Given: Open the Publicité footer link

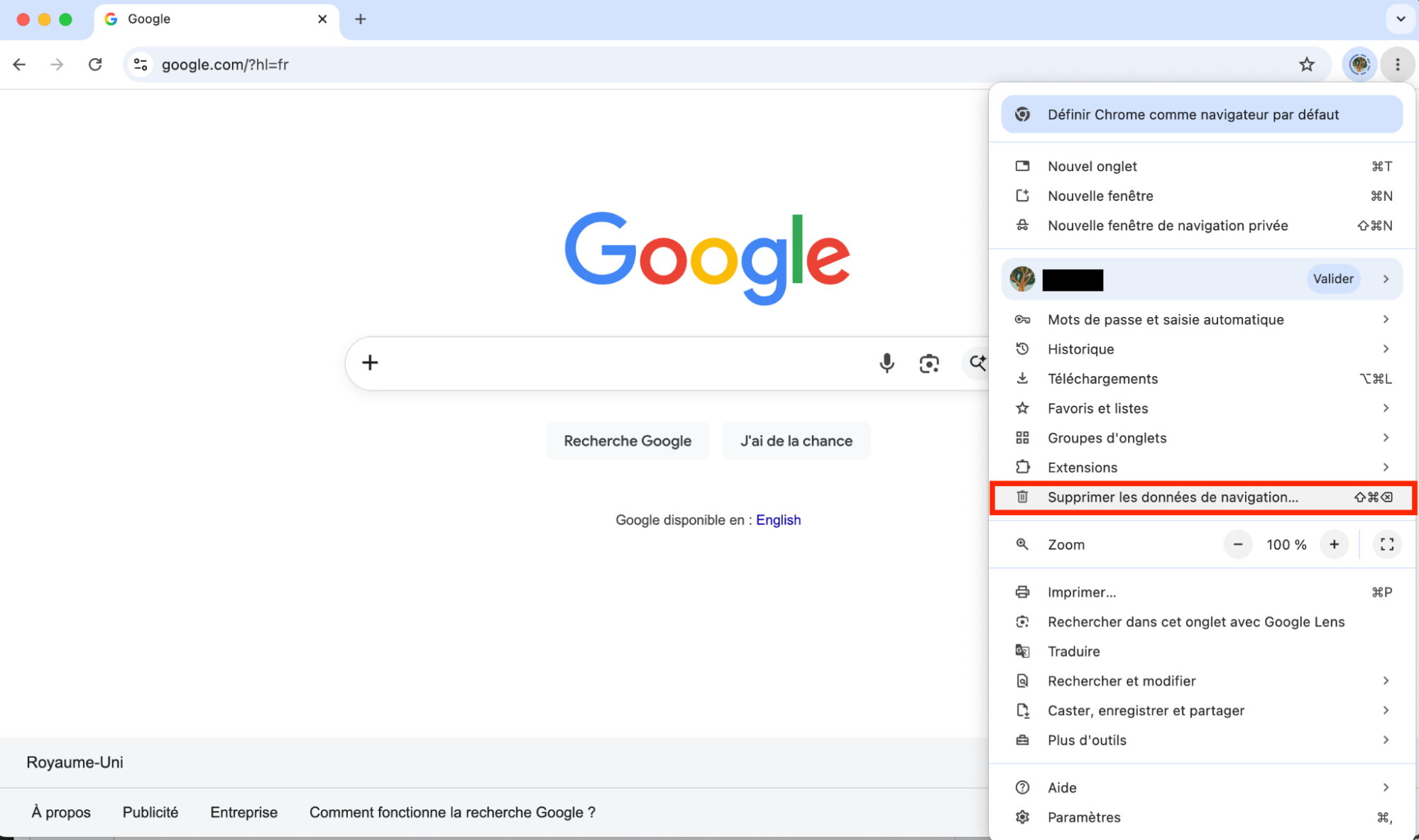Looking at the screenshot, I should point(150,812).
